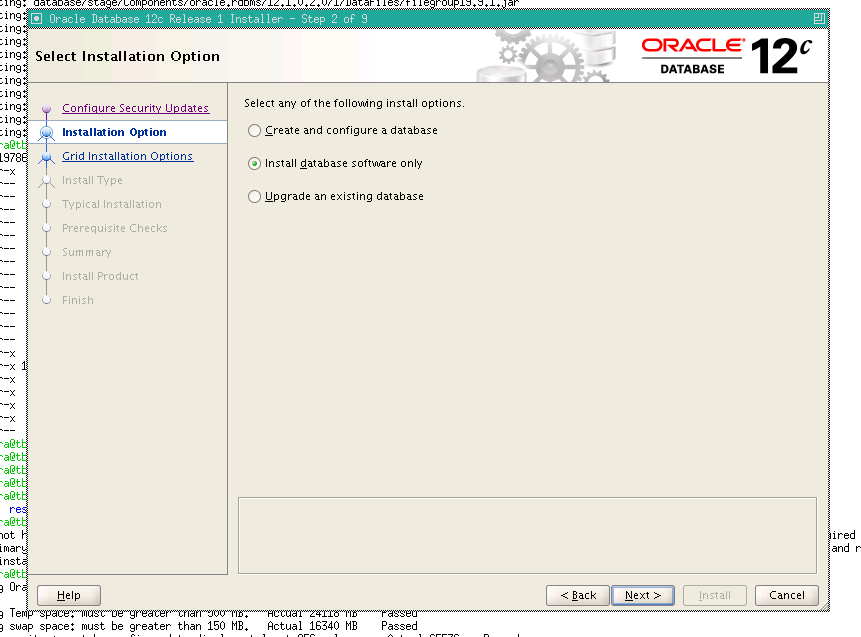The height and width of the screenshot is (637, 861).
Task: Click the Back button
Action: point(577,595)
